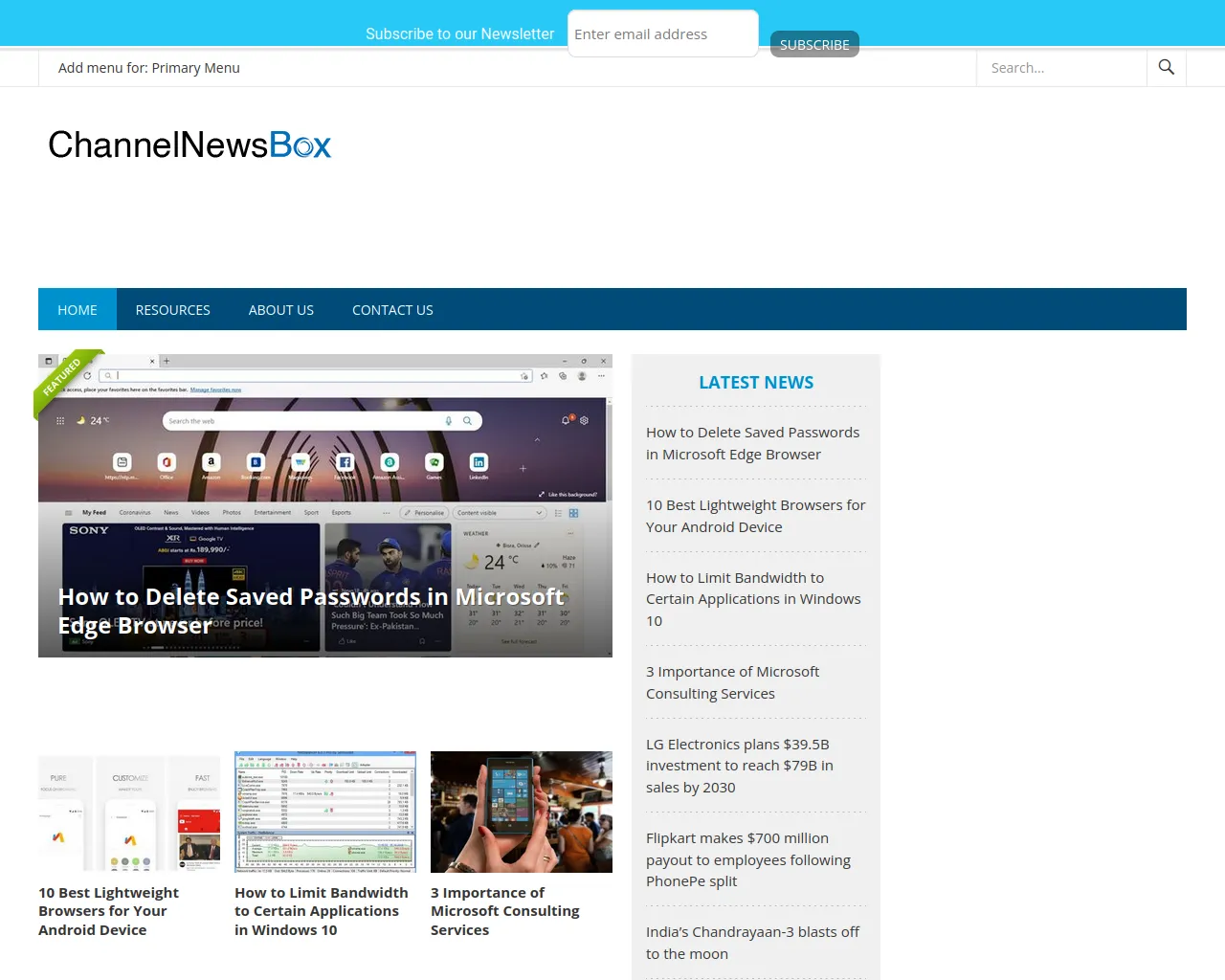Click the ChannelNewsBox logo

click(x=189, y=145)
